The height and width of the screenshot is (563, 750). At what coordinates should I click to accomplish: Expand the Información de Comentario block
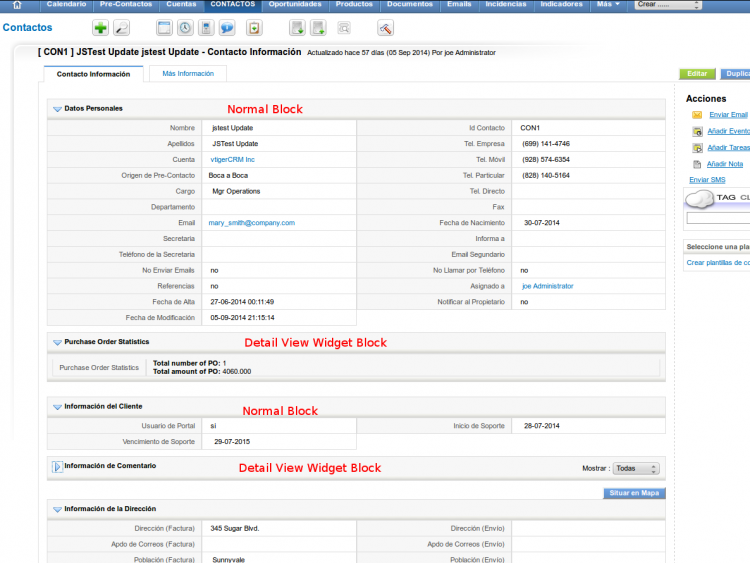[56, 466]
